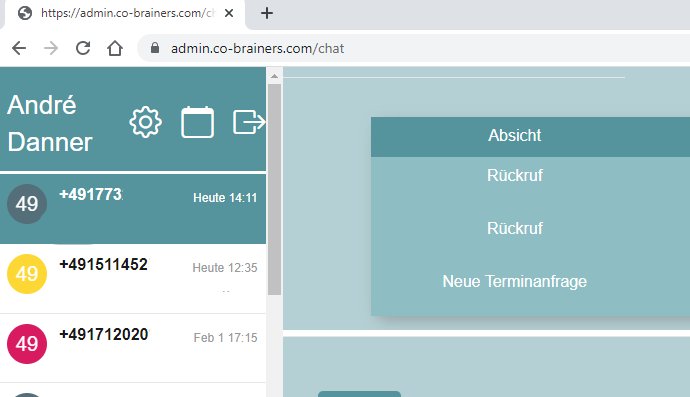Open the settings gear icon
The height and width of the screenshot is (397, 690).
[x=145, y=122]
